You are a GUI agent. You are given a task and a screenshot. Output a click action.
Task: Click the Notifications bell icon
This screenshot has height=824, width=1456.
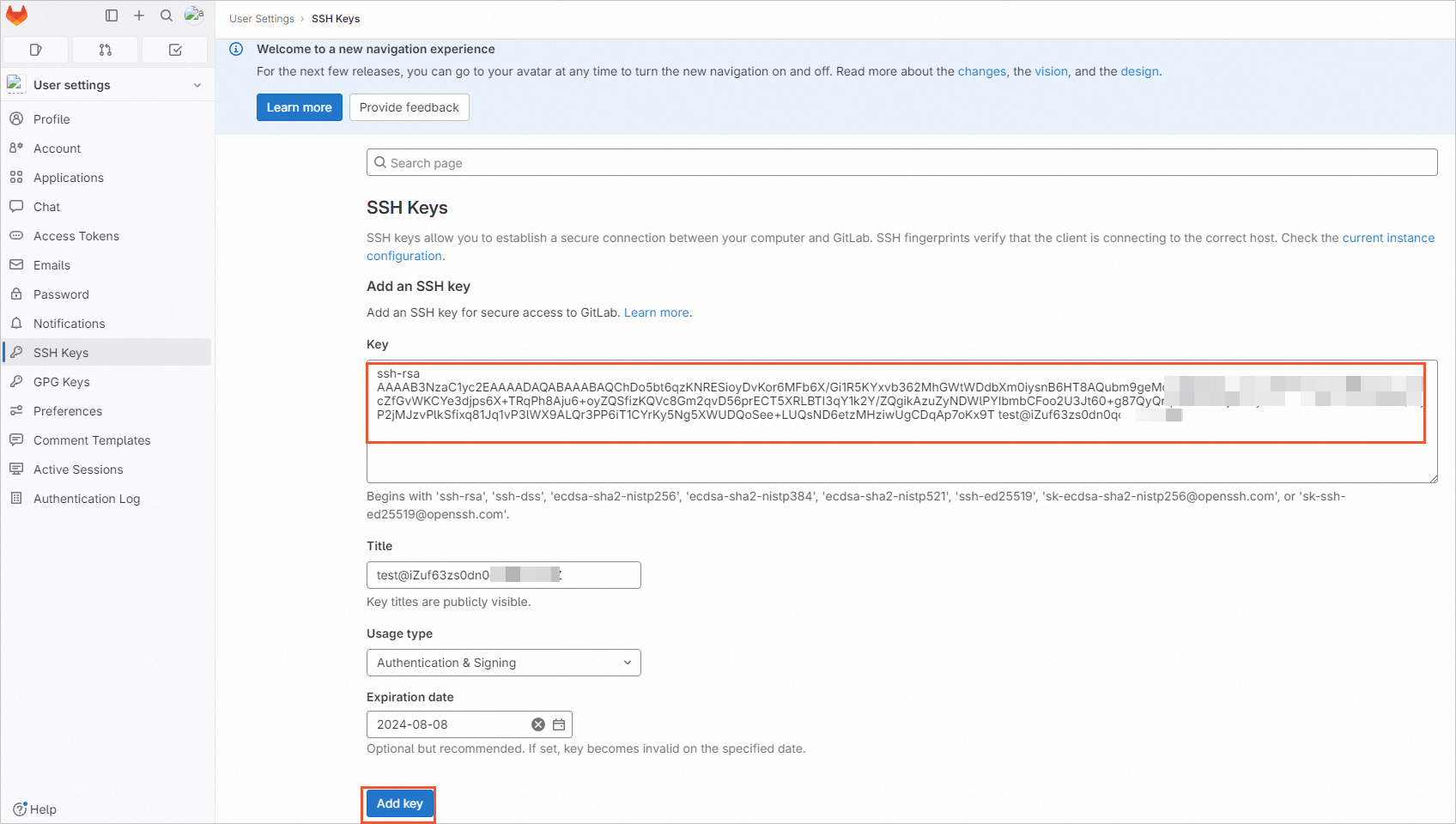[16, 323]
